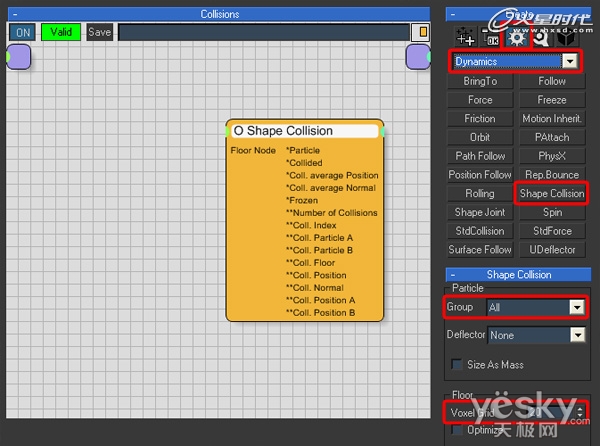Add a Position Follow operator
Viewport: 600px width, 446px height.
coord(480,175)
